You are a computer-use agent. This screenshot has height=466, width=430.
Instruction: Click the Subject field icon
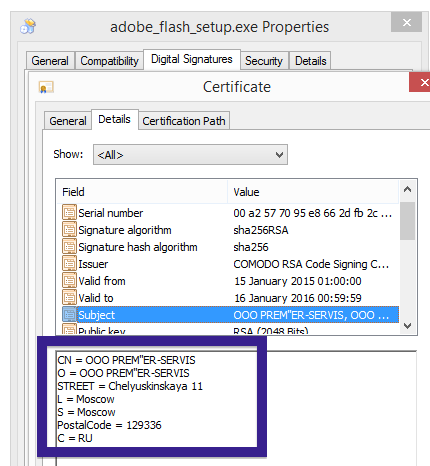pos(69,315)
